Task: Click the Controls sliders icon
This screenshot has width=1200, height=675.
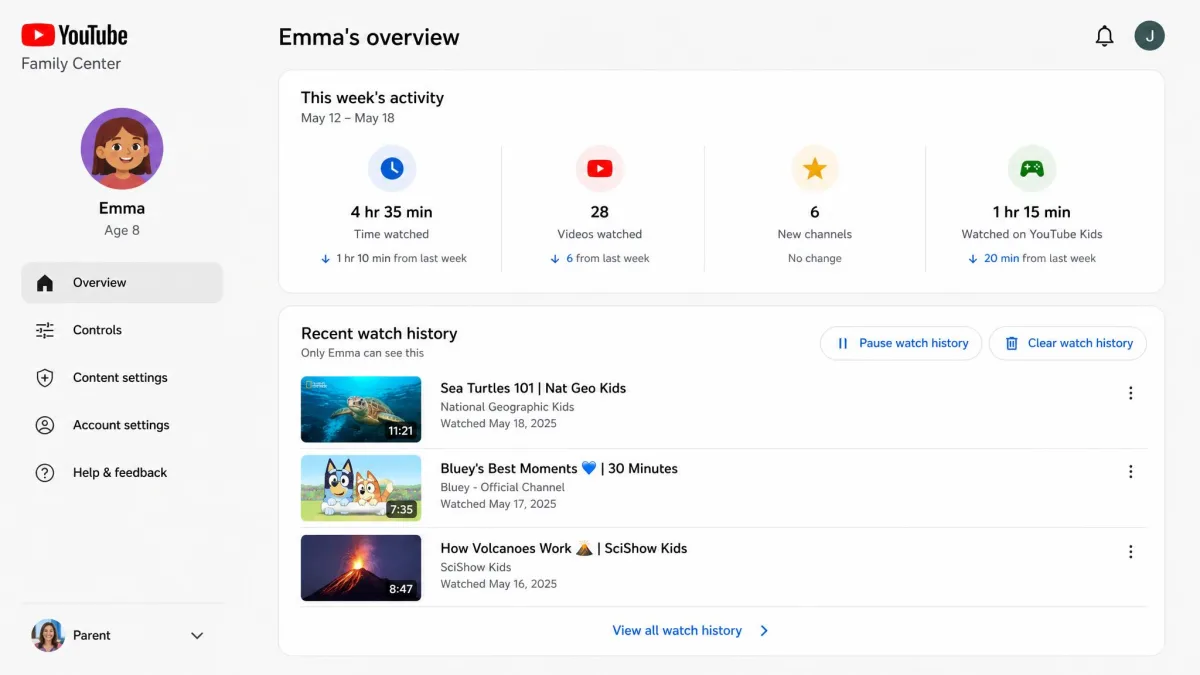Action: coord(45,330)
